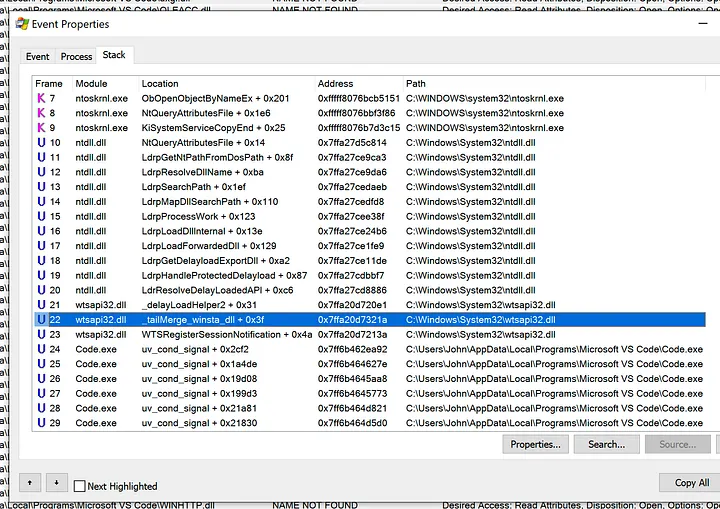This screenshot has height=509, width=720.
Task: Click the kernel K icon for frame 9
Action: 41,128
